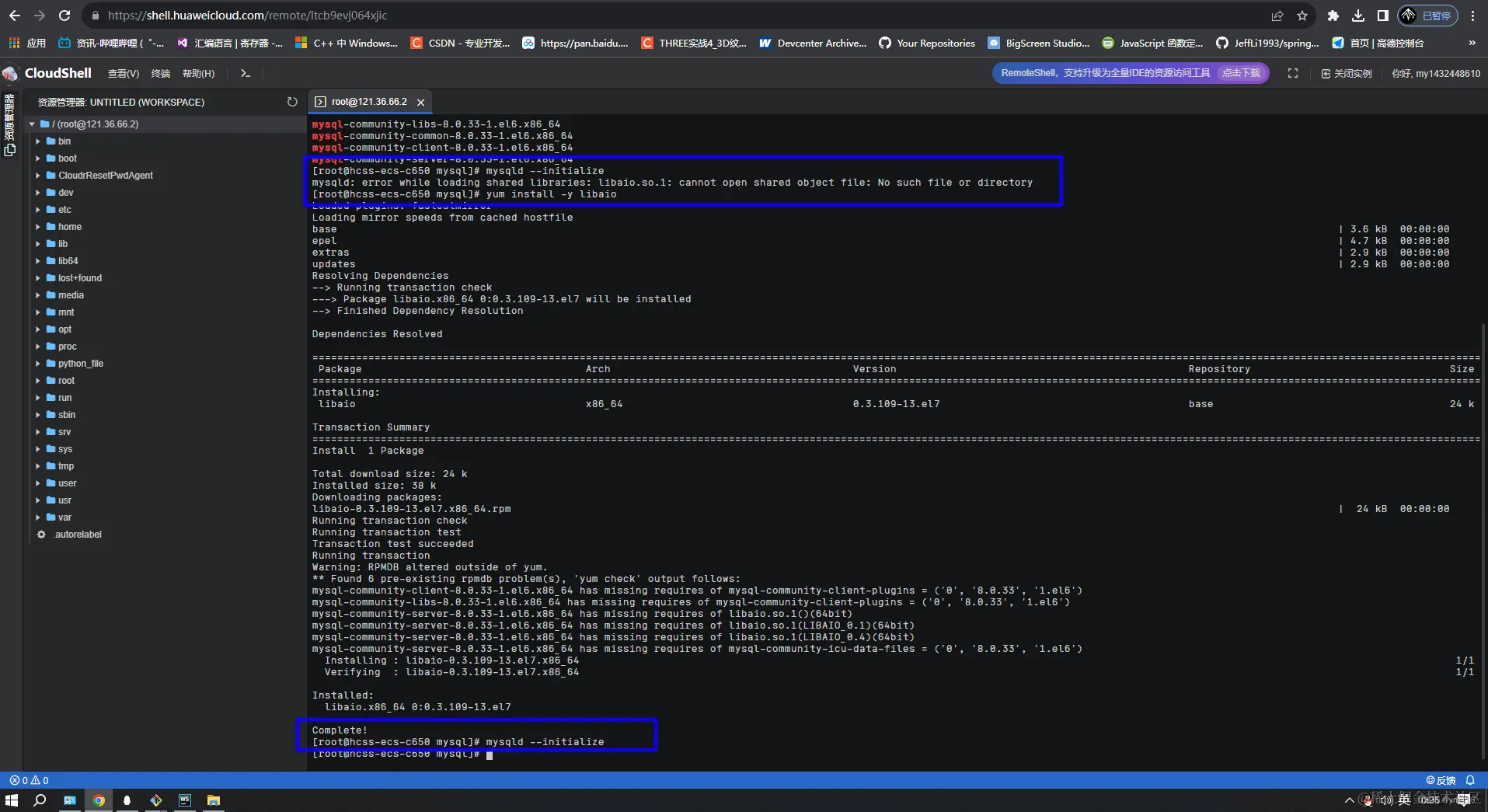Select the python_file folder
The width and height of the screenshot is (1488, 812).
[80, 364]
